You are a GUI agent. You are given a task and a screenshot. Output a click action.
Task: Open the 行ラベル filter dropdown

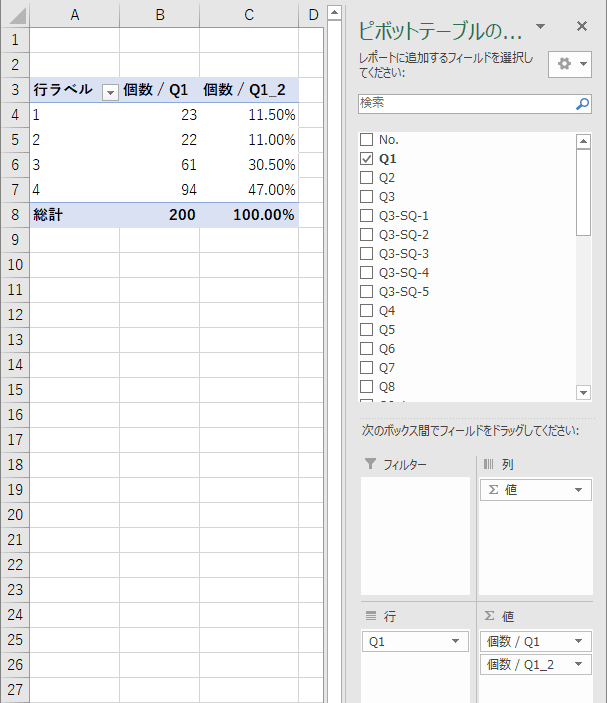[110, 91]
